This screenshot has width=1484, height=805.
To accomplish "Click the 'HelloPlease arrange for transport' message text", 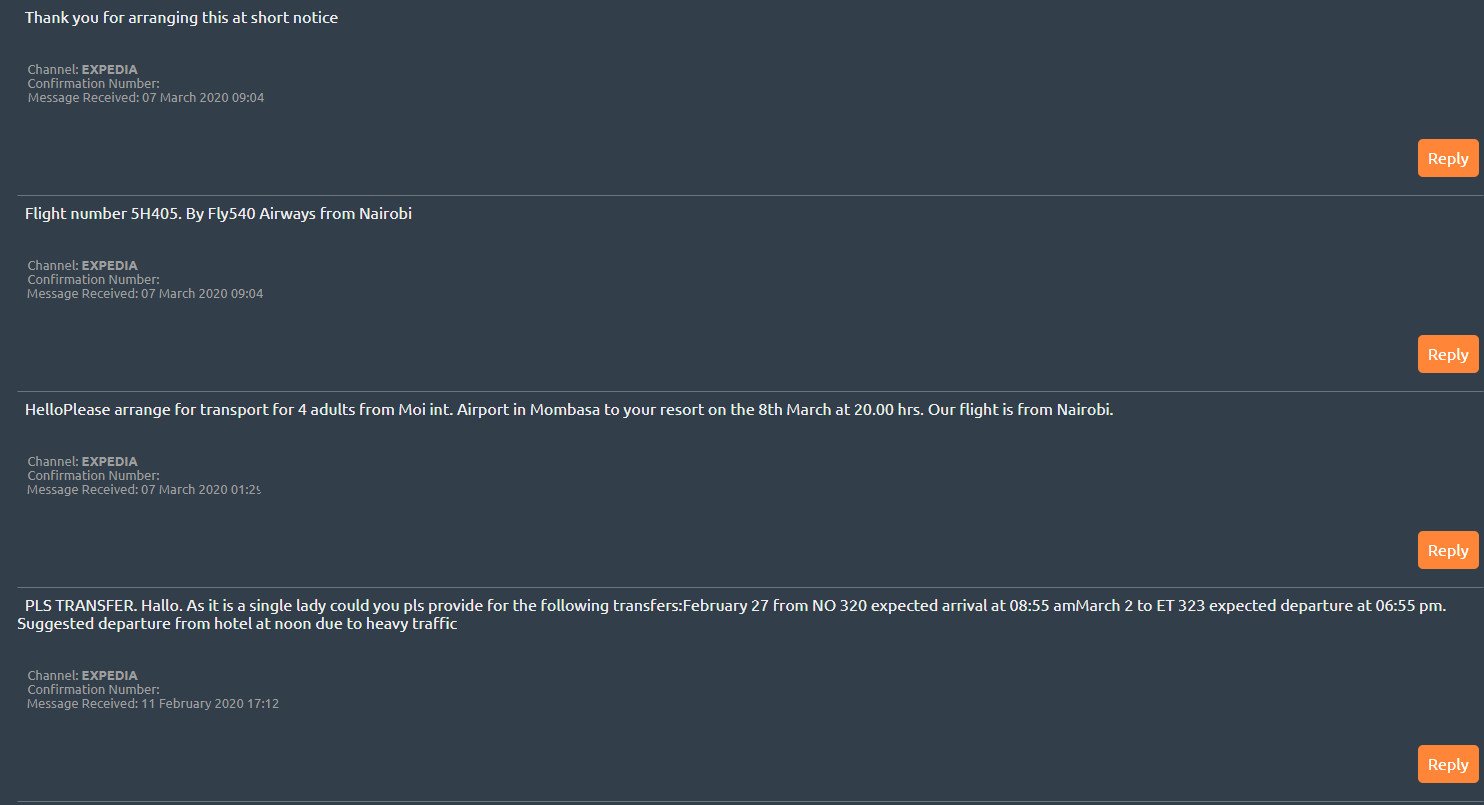I will pyautogui.click(x=568, y=410).
